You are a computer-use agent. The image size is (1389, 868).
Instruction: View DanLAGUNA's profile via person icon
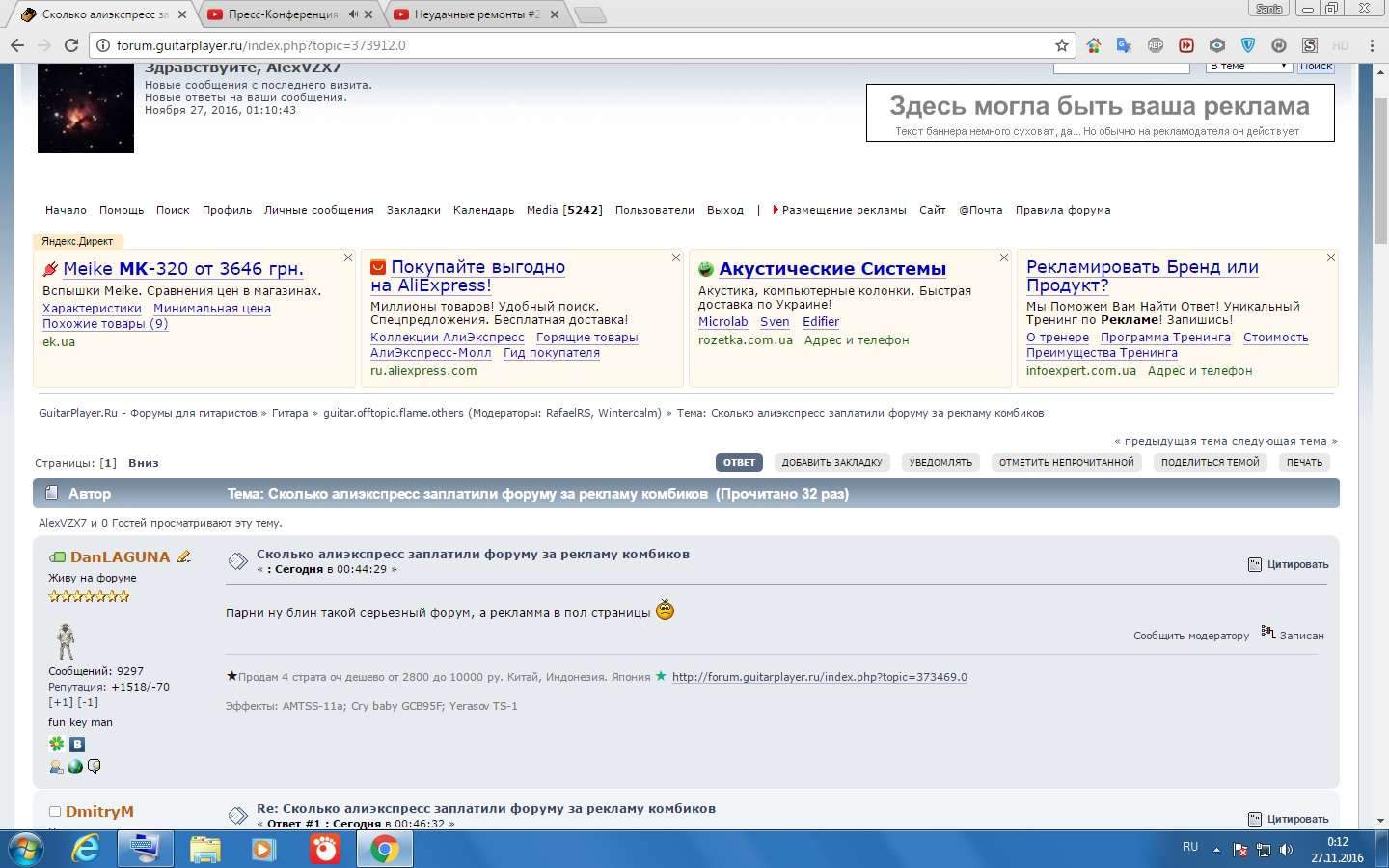pos(56,767)
